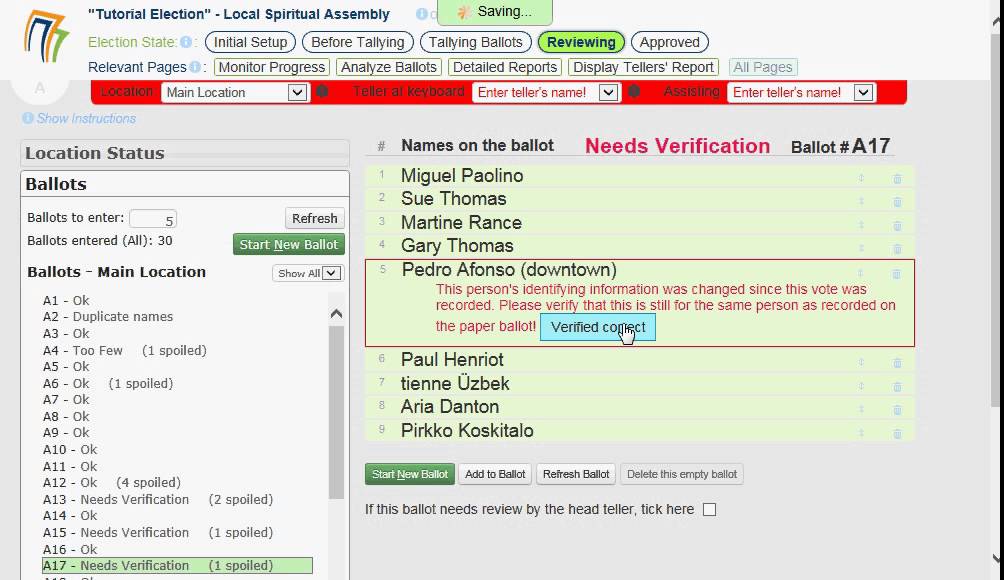1004x580 pixels.
Task: Click the ballot list scrollbar thumb
Action: tap(336, 413)
